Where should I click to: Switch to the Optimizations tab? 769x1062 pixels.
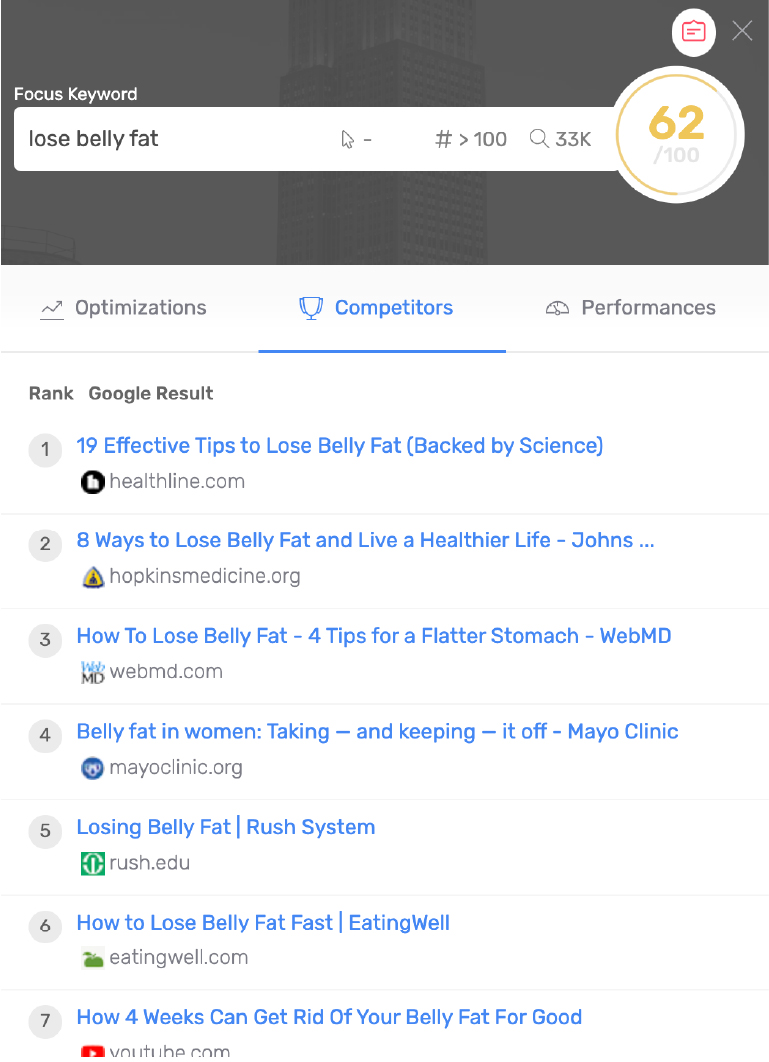(123, 308)
